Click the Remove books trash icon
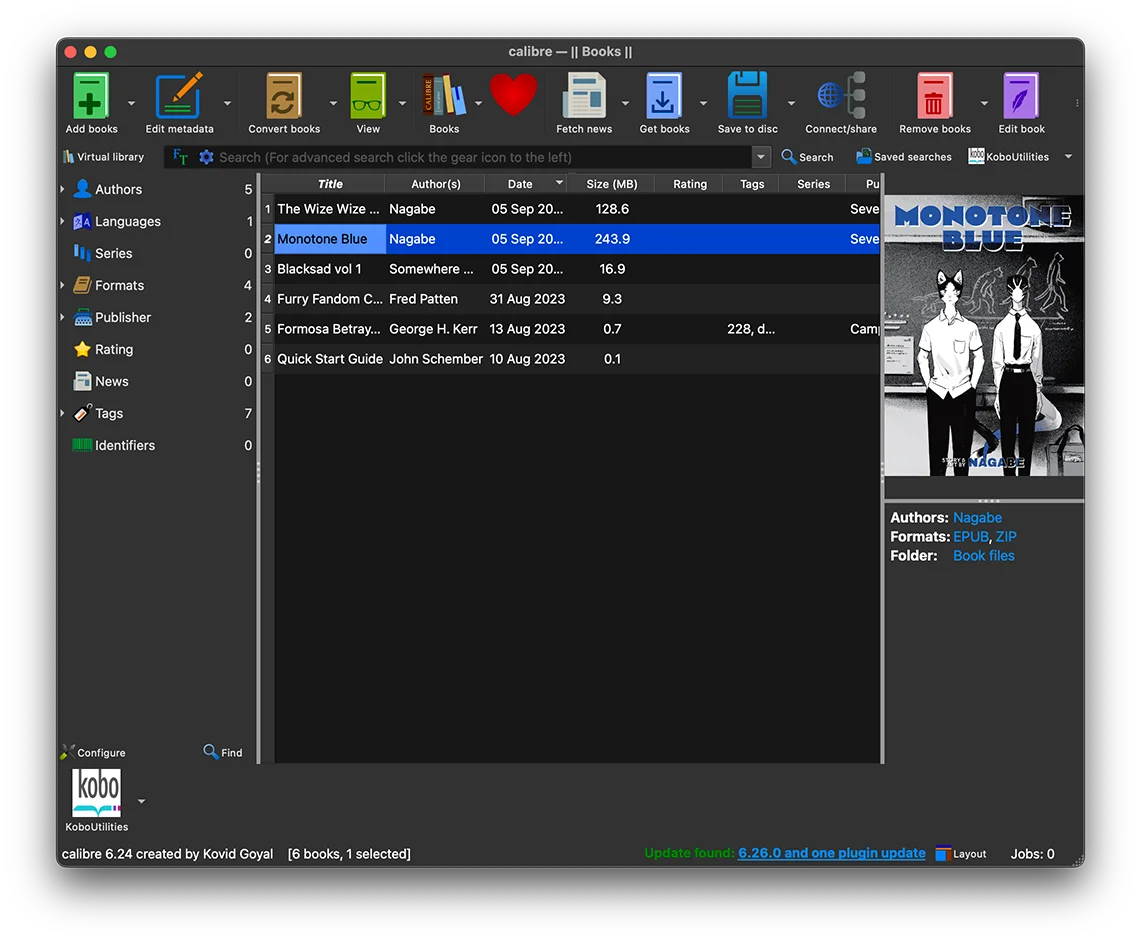 click(x=934, y=95)
